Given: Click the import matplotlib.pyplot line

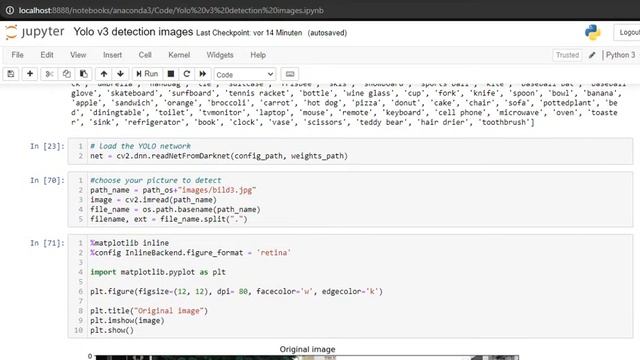Looking at the screenshot, I should [x=158, y=272].
